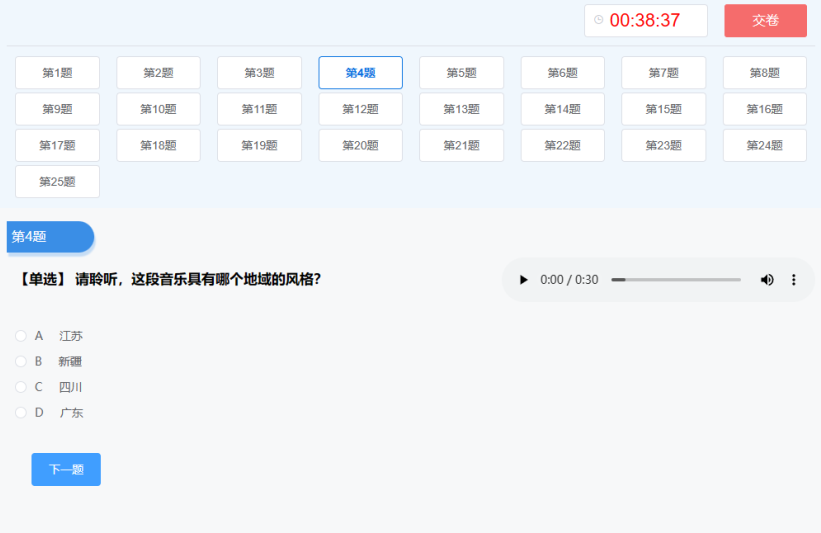Viewport: 821px width, 533px height.
Task: Jump to 第8题
Action: tap(764, 73)
